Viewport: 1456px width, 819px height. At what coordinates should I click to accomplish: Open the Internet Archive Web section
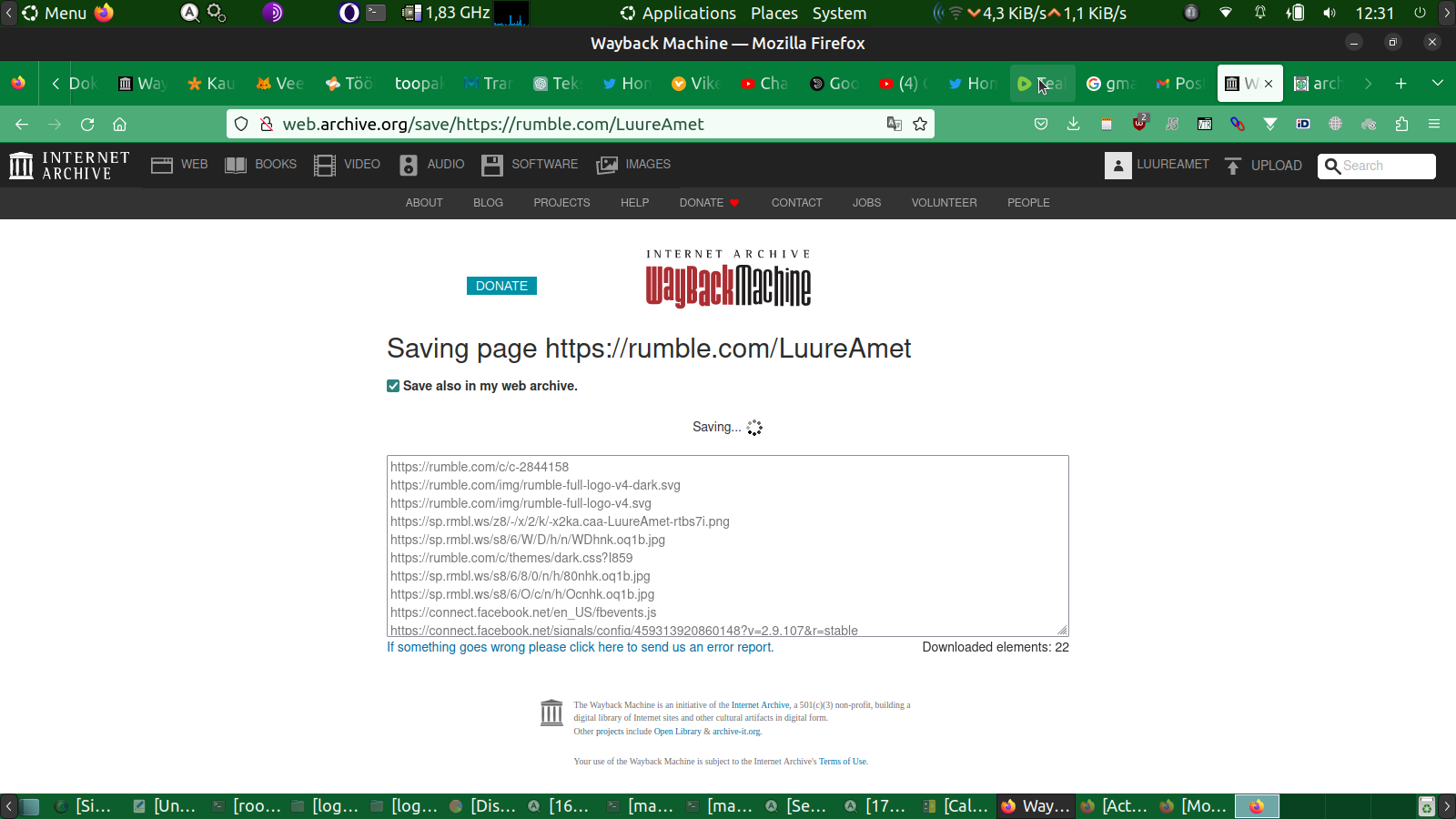tap(179, 165)
